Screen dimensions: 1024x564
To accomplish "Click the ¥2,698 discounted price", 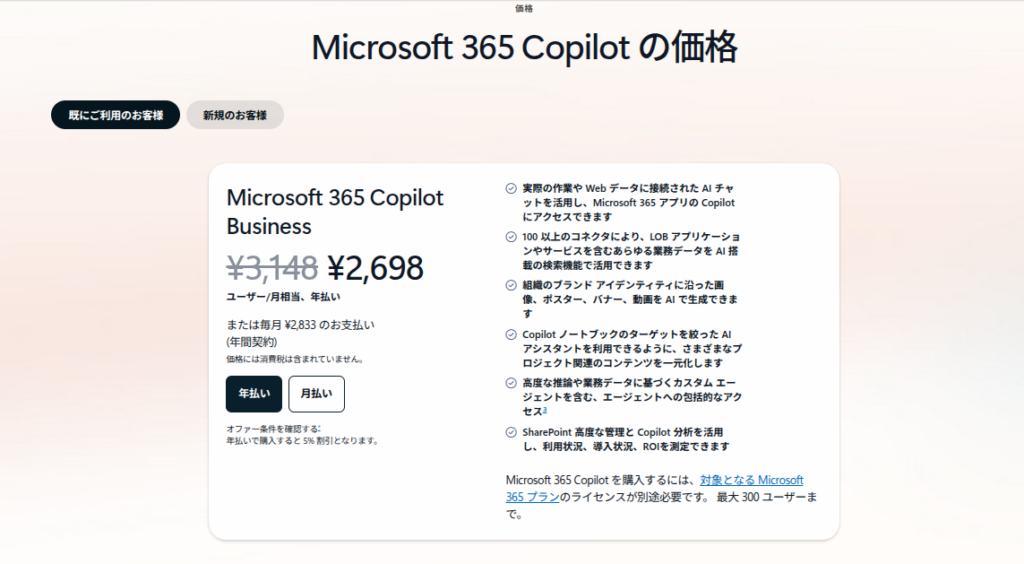I will [x=375, y=267].
